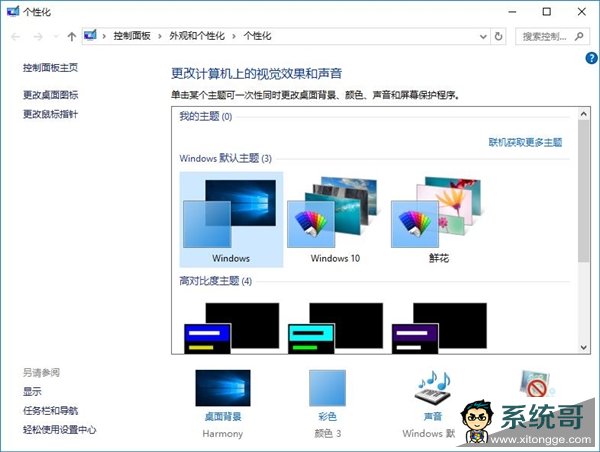Maximize the 个性化 window
Image resolution: width=600 pixels, height=452 pixels.
[x=547, y=12]
